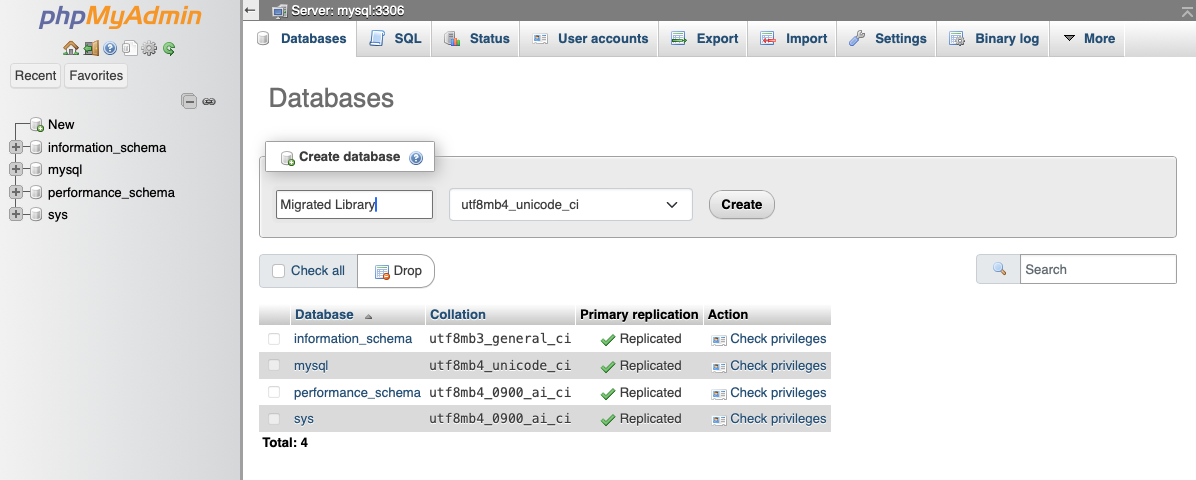Collapse all navigation tree items icon
This screenshot has width=1196, height=480.
coord(188,101)
